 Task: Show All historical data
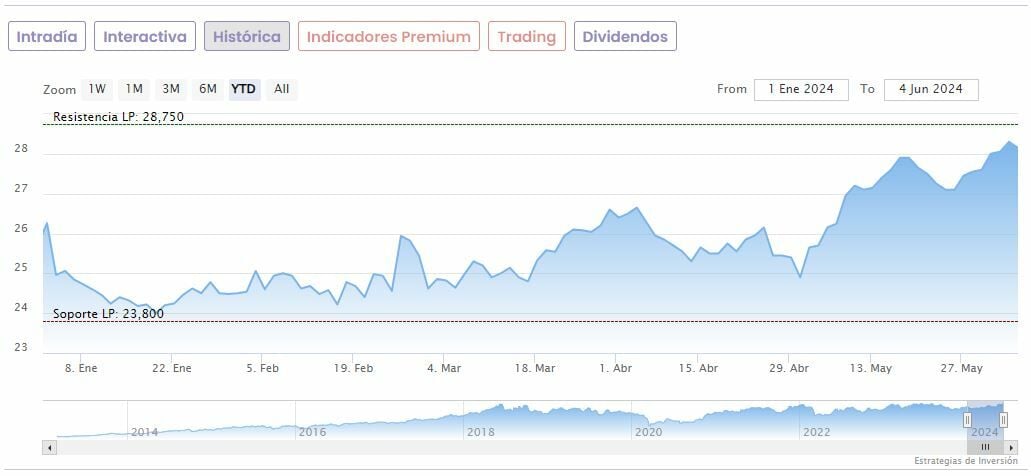click(282, 89)
